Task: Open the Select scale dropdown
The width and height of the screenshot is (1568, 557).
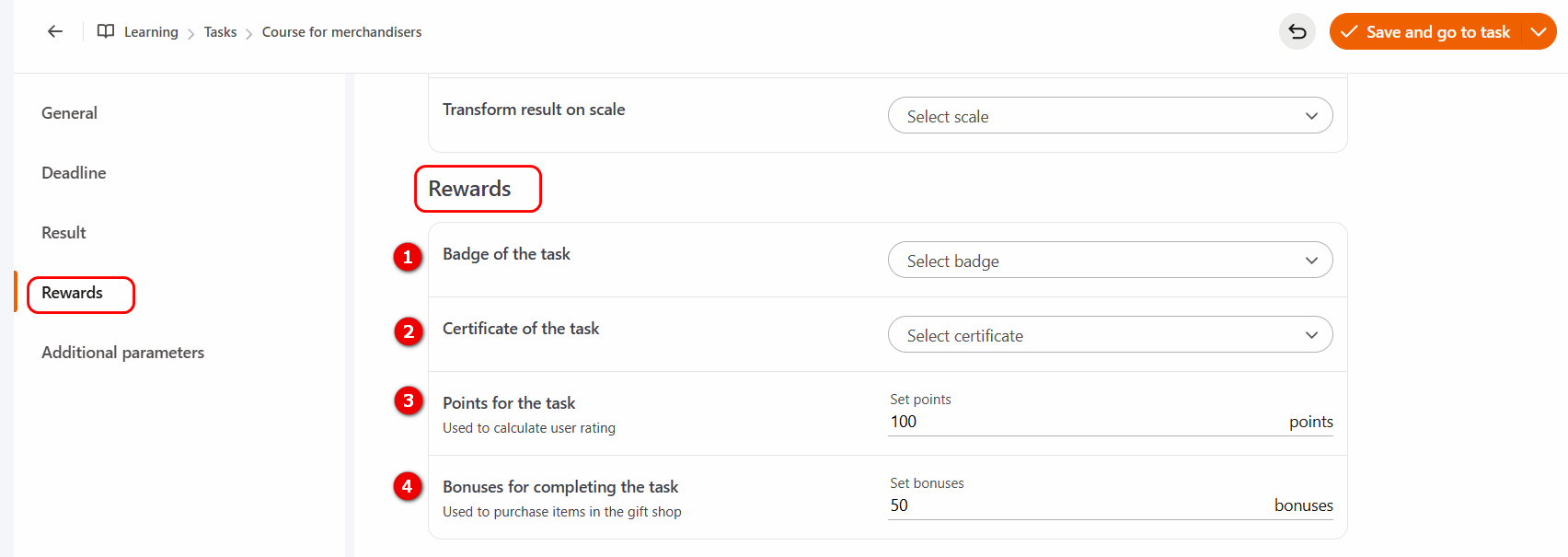Action: coord(1110,116)
